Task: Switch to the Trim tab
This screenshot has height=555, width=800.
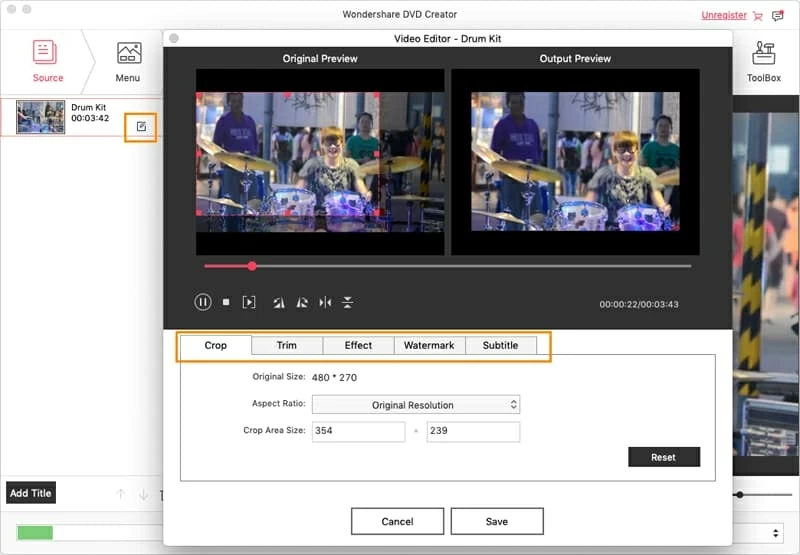Action: tap(286, 345)
